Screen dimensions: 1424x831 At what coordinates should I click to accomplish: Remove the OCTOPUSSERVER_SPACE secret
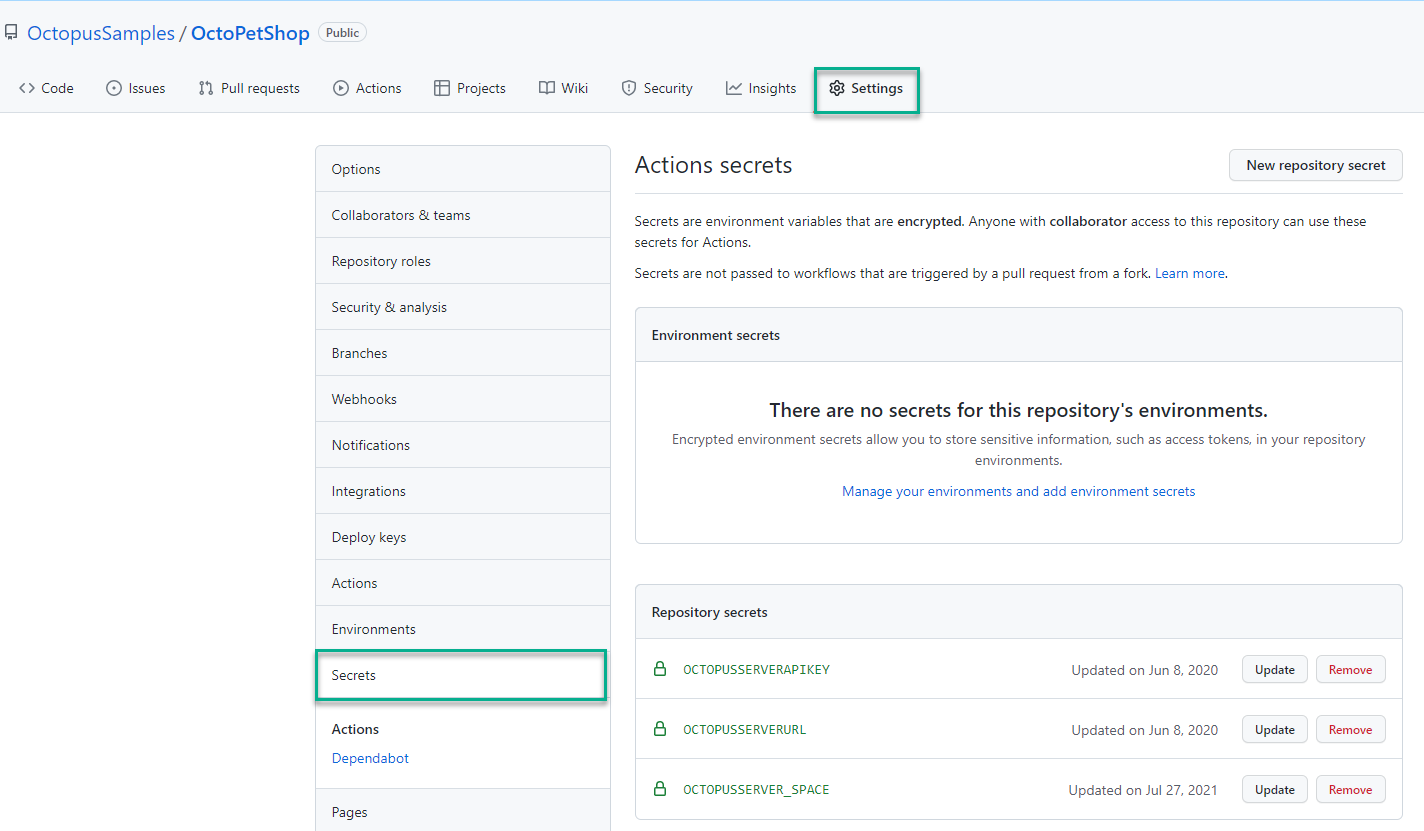(x=1350, y=789)
